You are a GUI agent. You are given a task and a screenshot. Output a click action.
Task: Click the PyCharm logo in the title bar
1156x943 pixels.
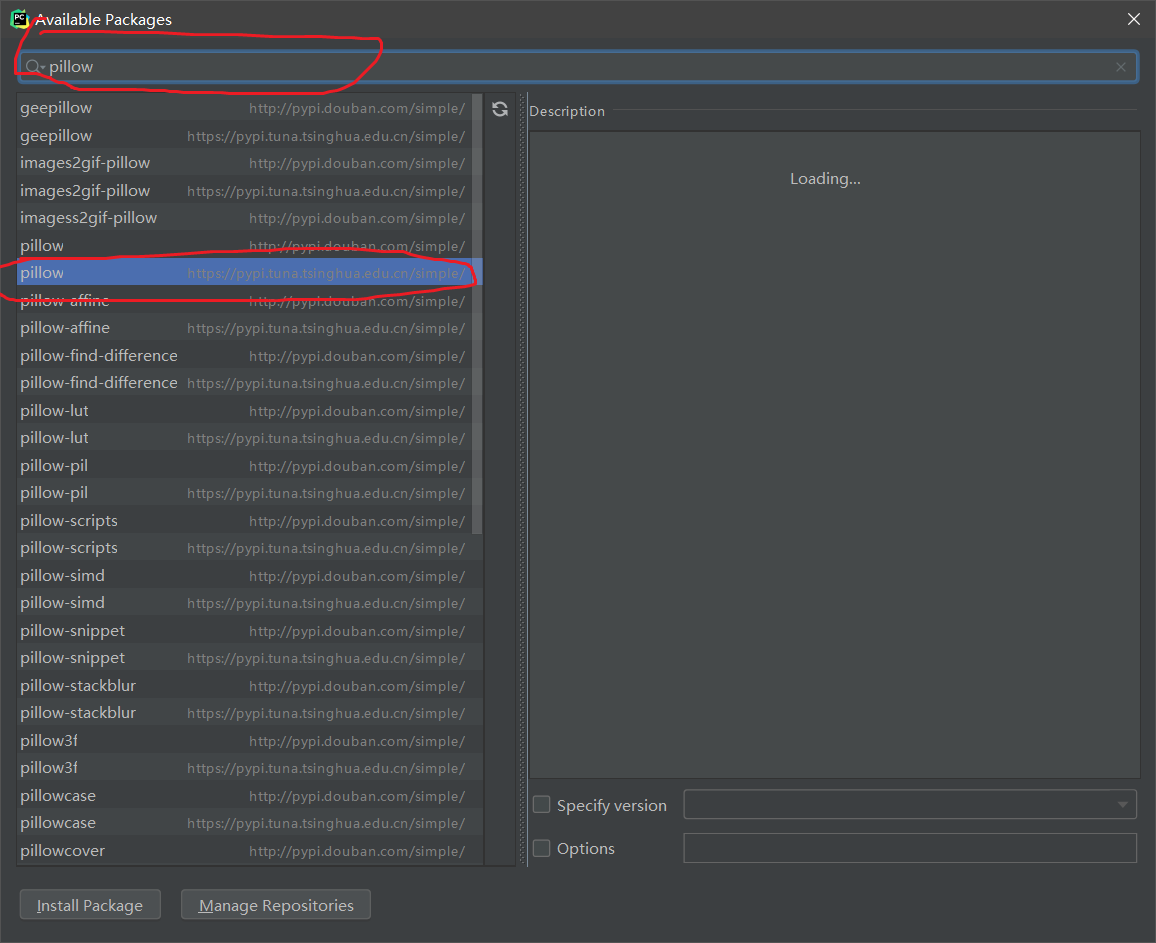click(x=18, y=18)
